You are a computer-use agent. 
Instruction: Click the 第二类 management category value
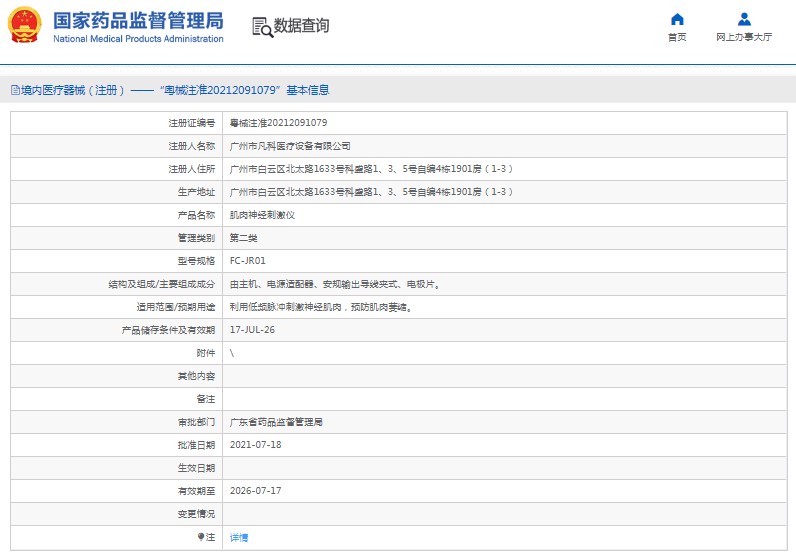click(x=243, y=238)
